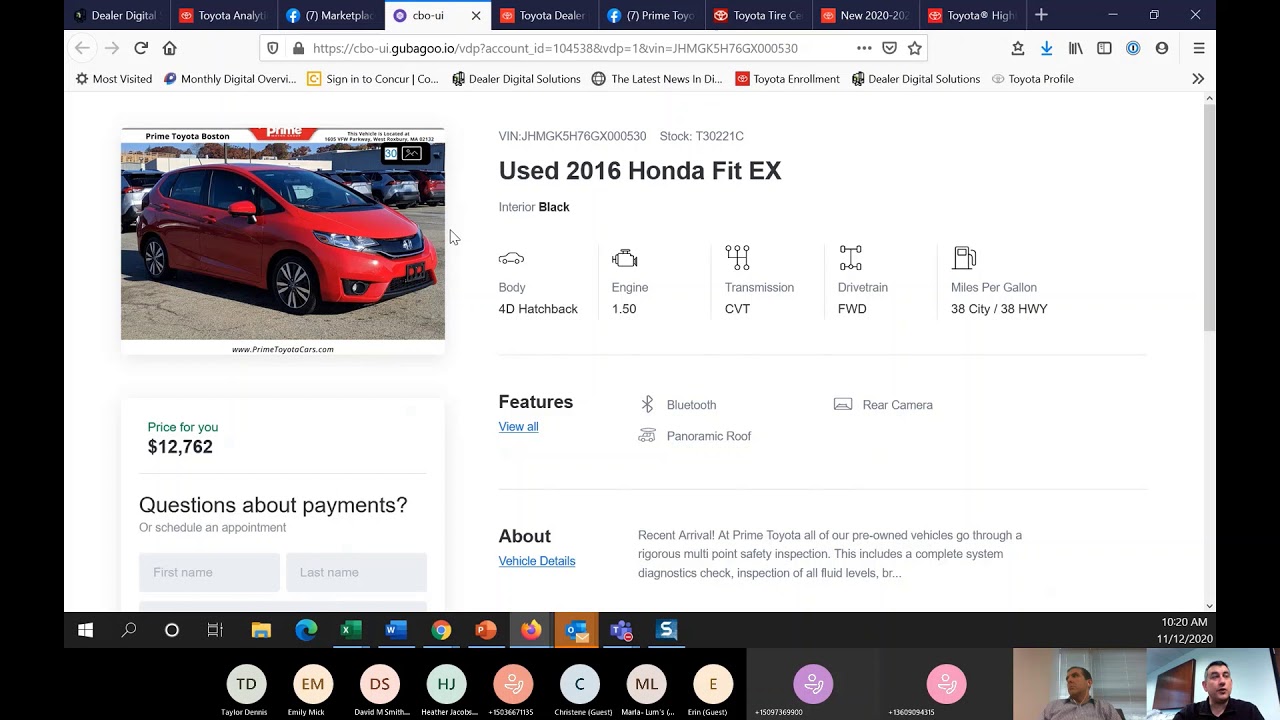Select Stock: T30221C text
This screenshot has width=1280, height=720.
pos(701,136)
